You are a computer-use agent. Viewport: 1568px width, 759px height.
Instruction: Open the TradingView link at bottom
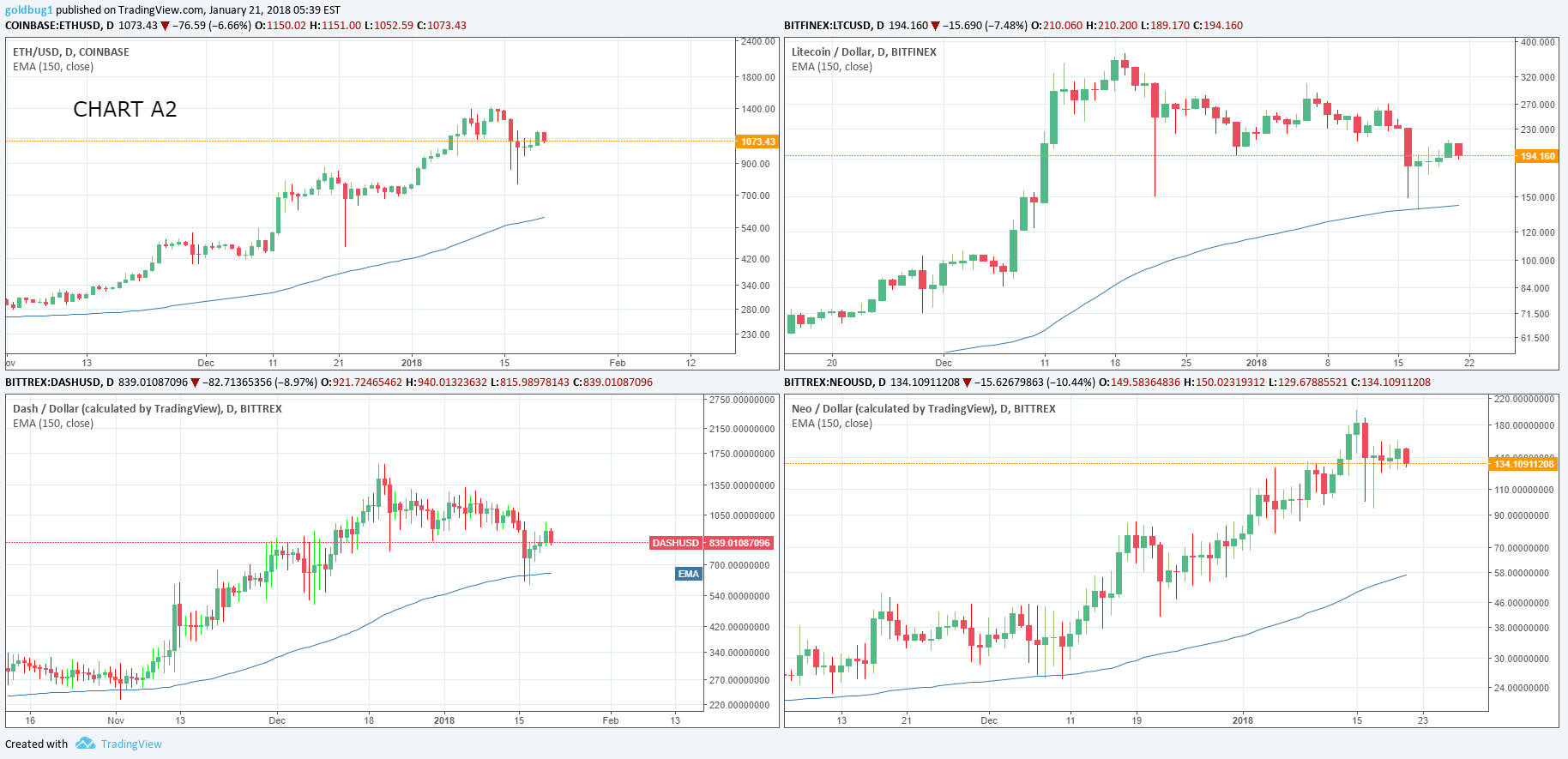tap(131, 744)
